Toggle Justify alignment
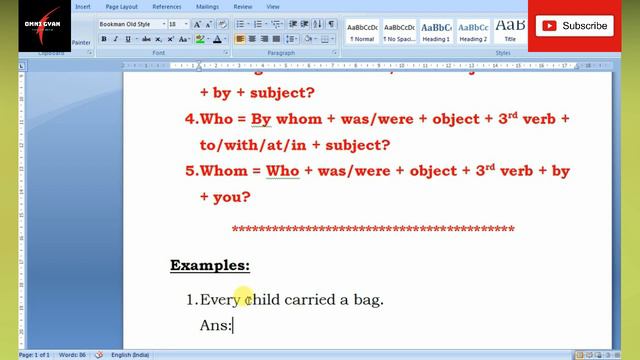Image resolution: width=640 pixels, height=360 pixels. pos(276,39)
